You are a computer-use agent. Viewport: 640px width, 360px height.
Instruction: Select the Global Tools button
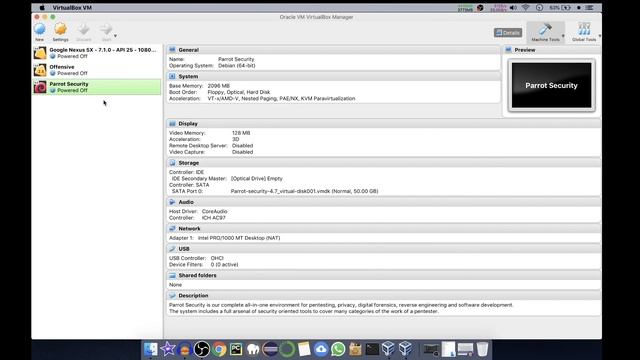[x=584, y=32]
